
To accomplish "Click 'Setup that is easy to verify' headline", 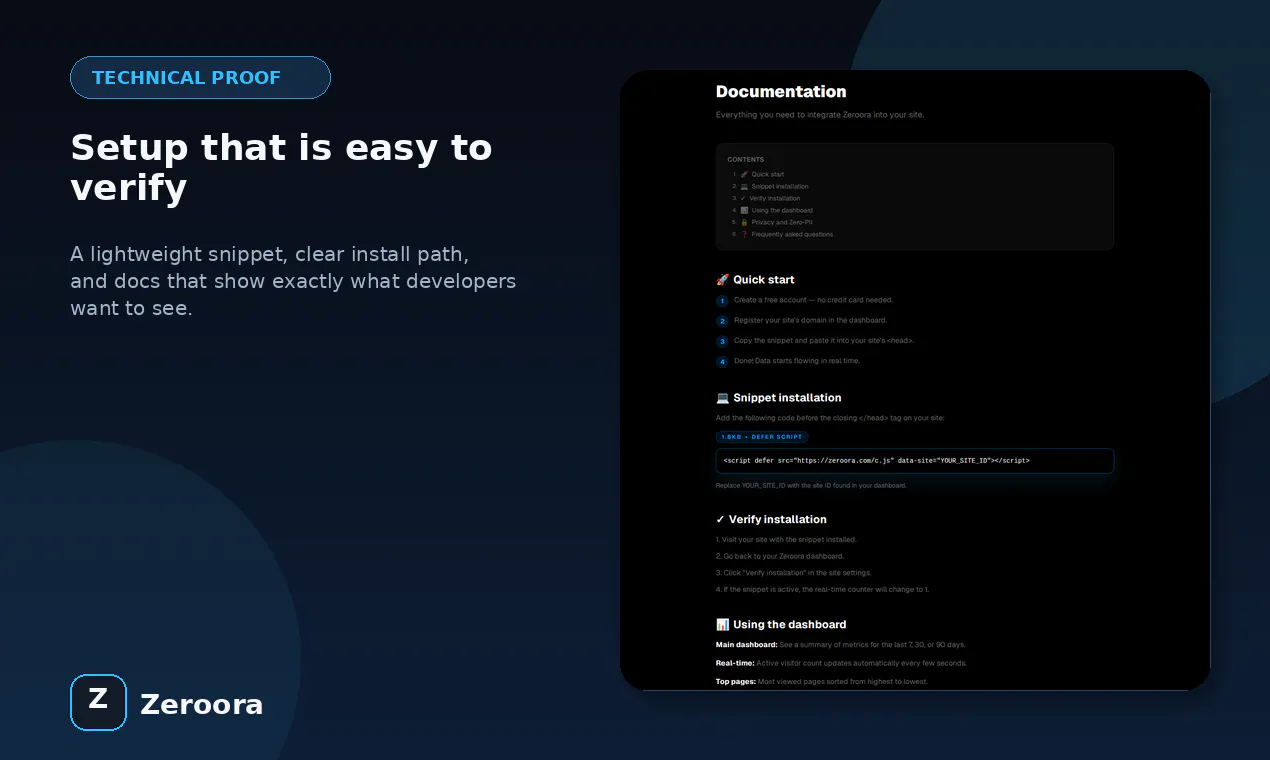I will [x=281, y=167].
